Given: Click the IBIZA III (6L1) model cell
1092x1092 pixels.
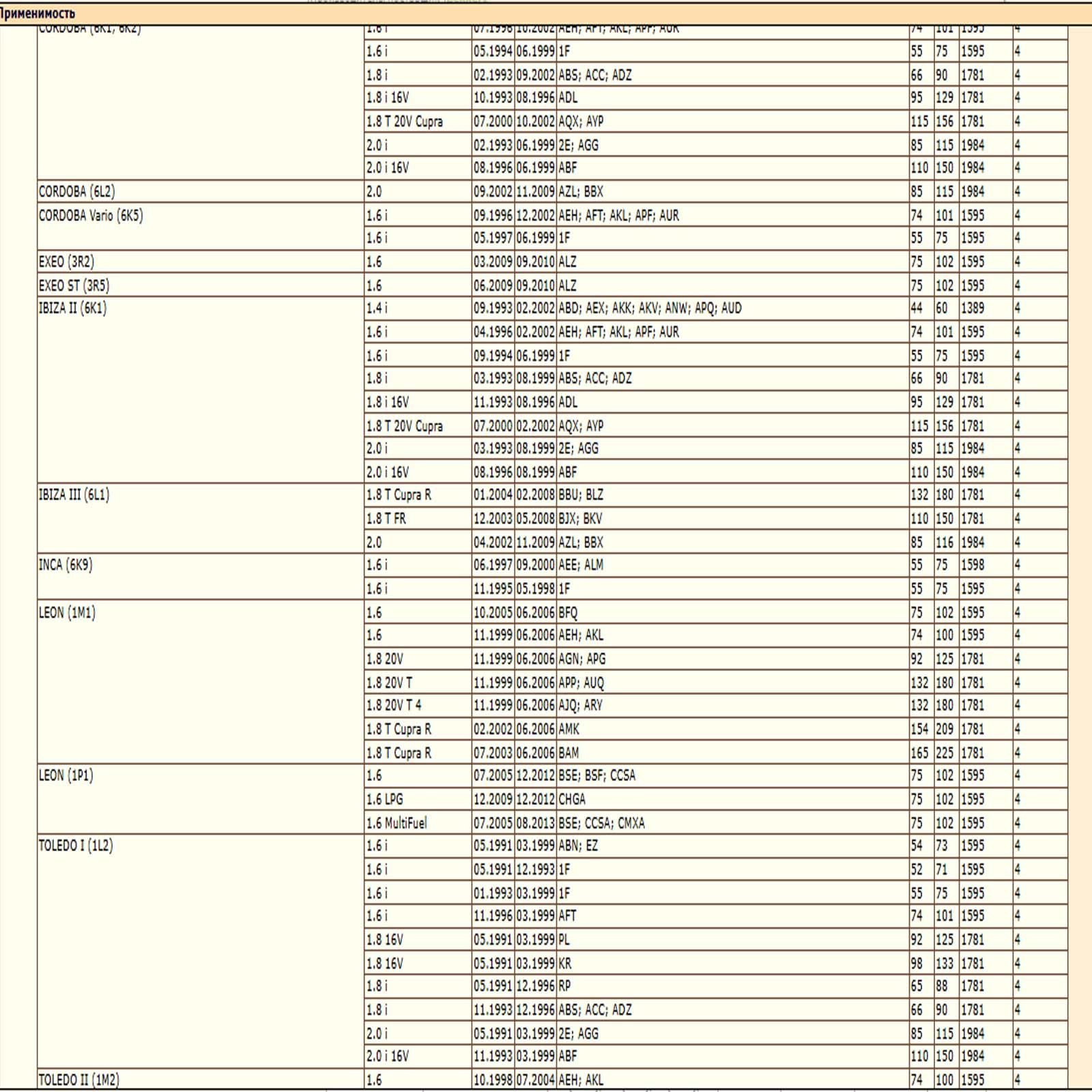Looking at the screenshot, I should (74, 495).
